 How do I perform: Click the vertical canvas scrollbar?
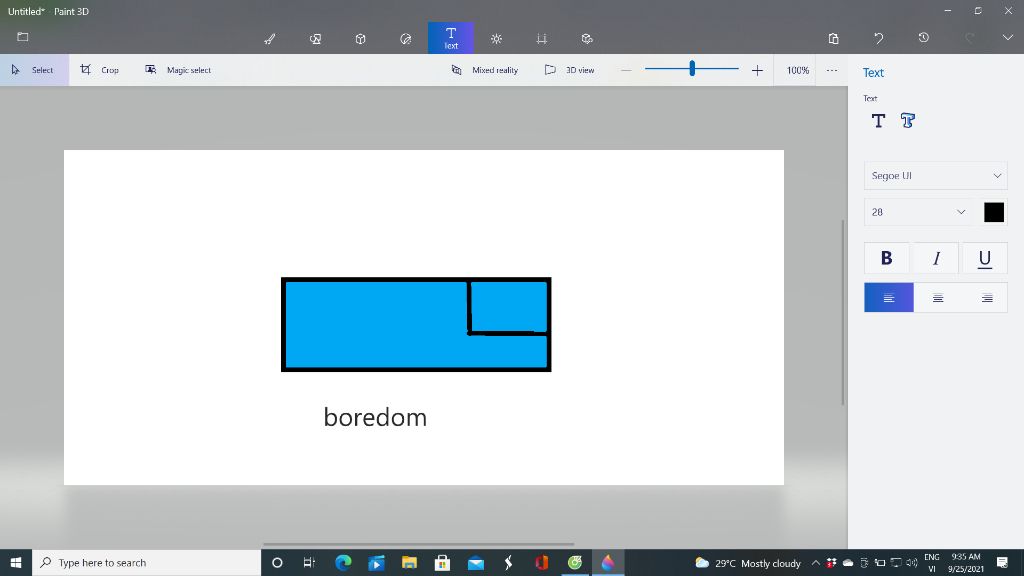(842, 312)
